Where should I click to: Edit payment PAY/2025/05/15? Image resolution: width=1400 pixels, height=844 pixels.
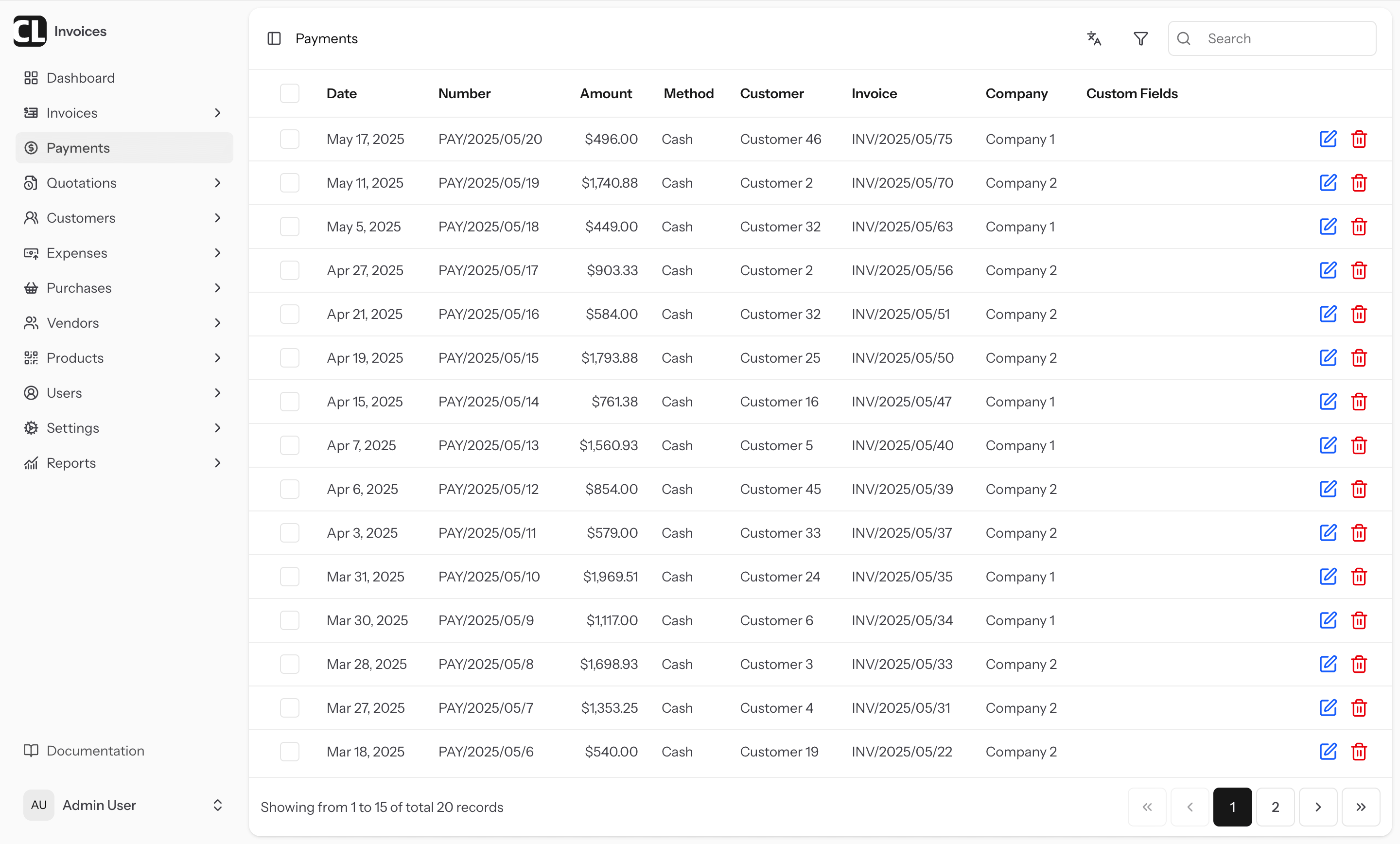tap(1328, 357)
